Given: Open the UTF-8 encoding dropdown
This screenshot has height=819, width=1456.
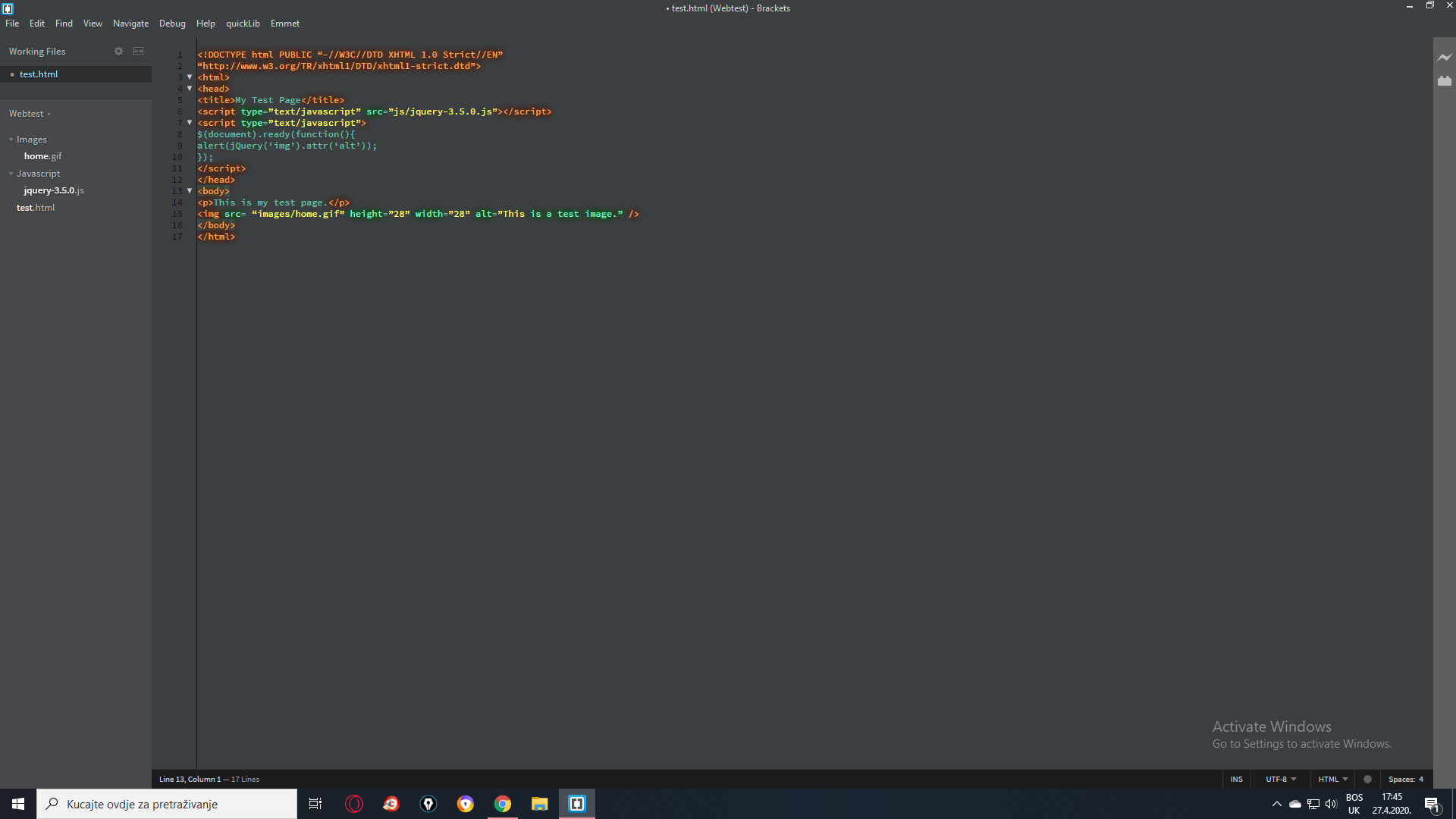Looking at the screenshot, I should pyautogui.click(x=1281, y=779).
